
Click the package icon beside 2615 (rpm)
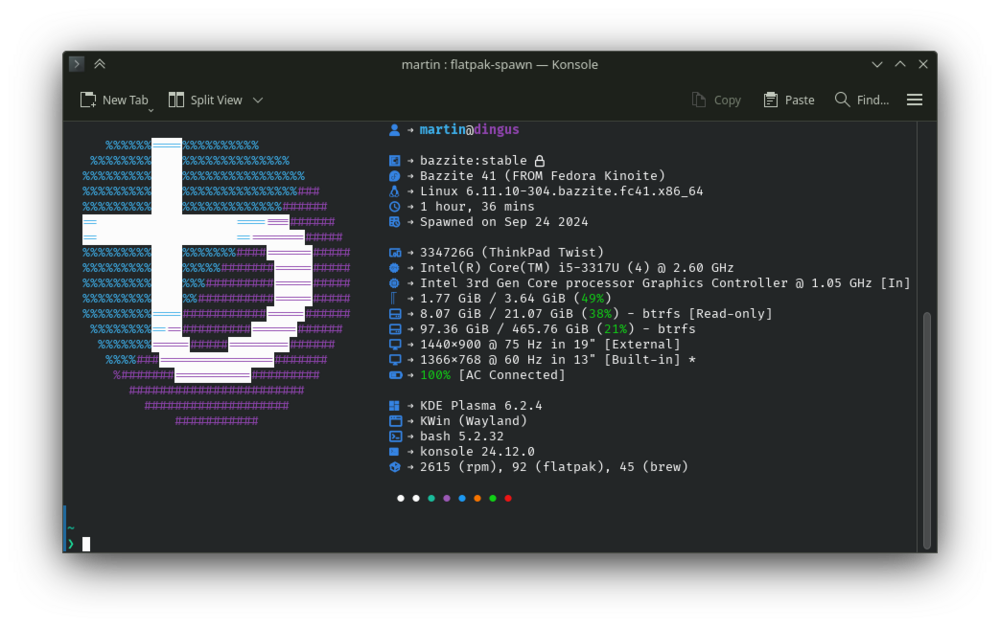395,467
